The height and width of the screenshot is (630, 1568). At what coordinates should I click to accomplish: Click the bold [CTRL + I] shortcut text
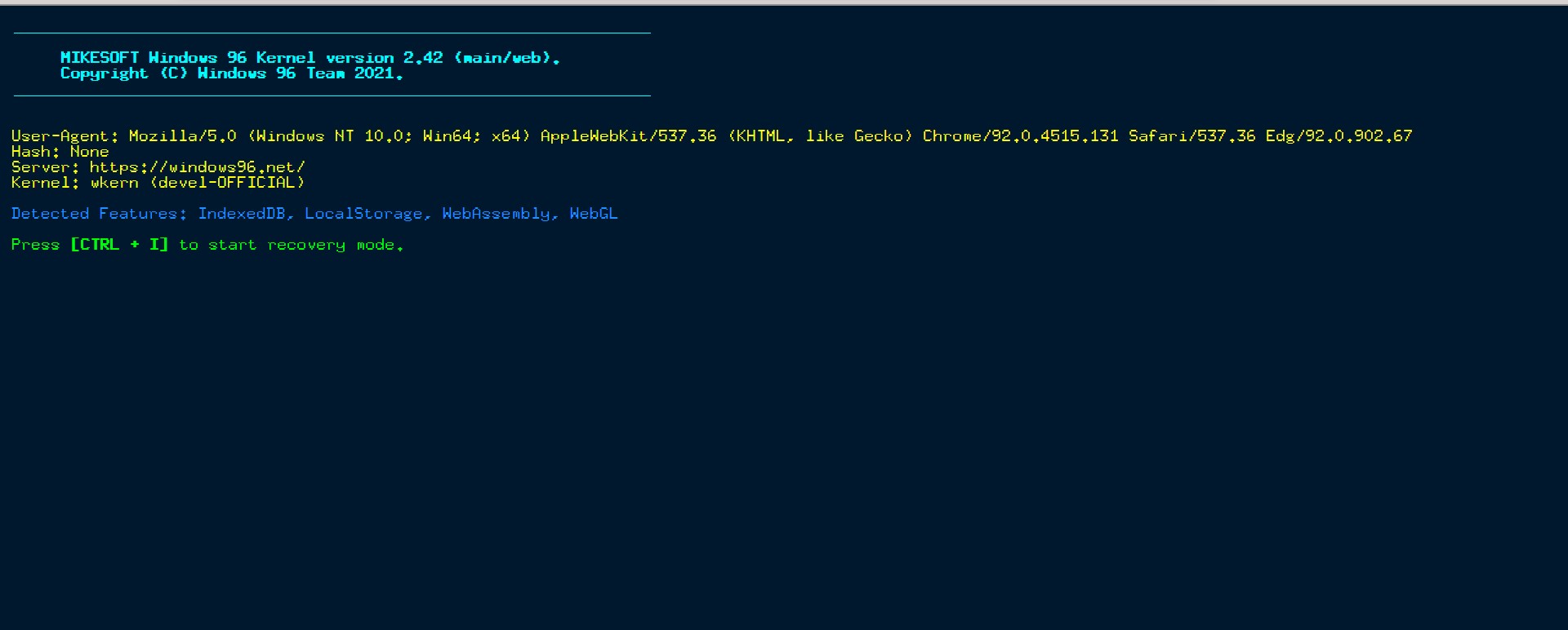click(x=119, y=245)
